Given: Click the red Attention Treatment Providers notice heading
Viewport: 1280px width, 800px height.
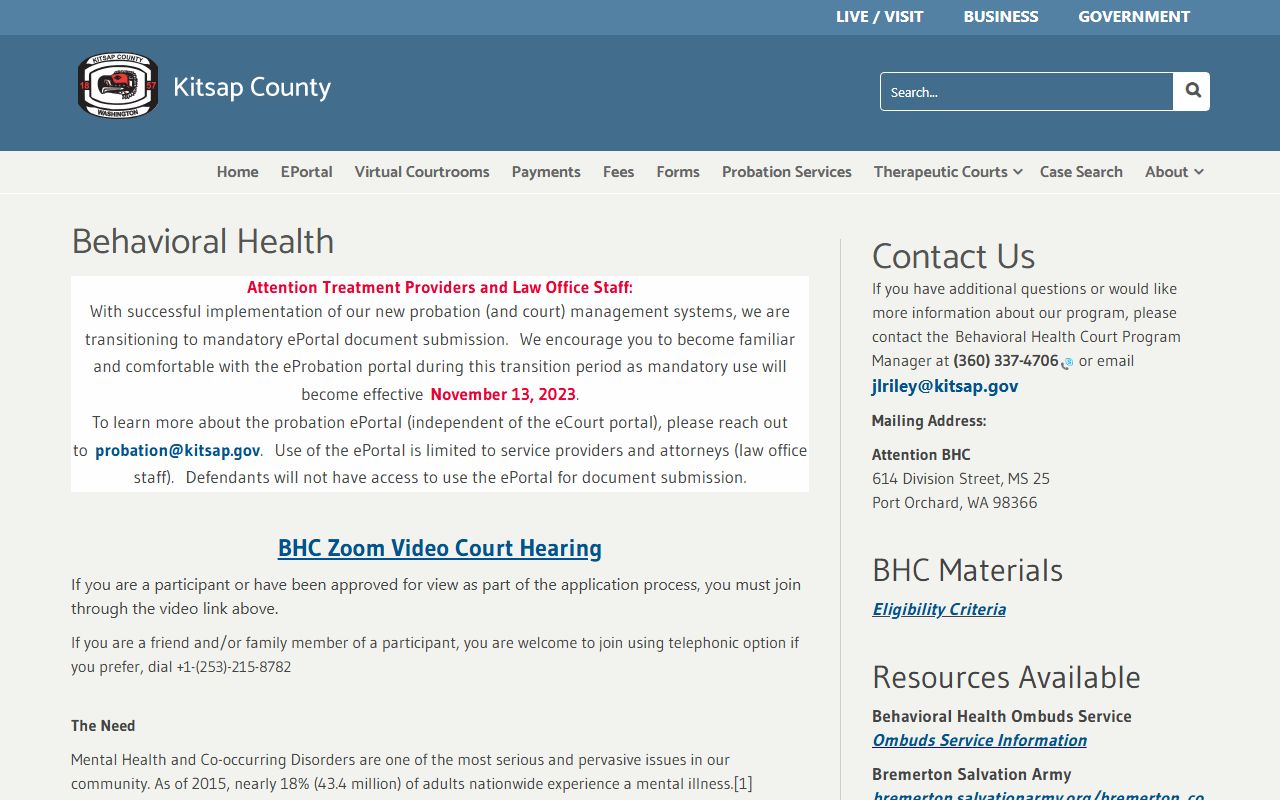Looking at the screenshot, I should pyautogui.click(x=440, y=288).
